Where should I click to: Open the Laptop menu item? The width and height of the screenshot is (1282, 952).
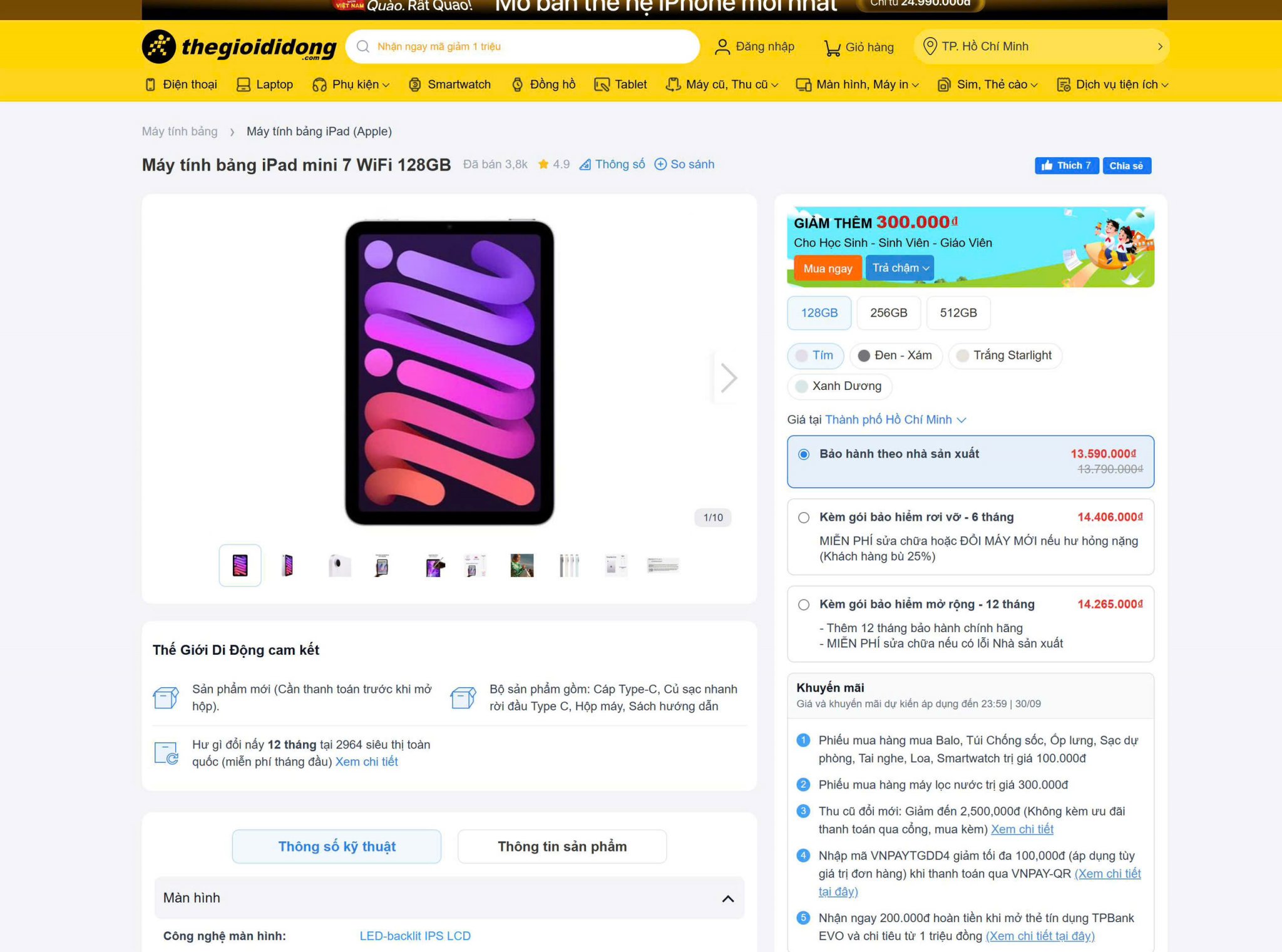tap(265, 84)
